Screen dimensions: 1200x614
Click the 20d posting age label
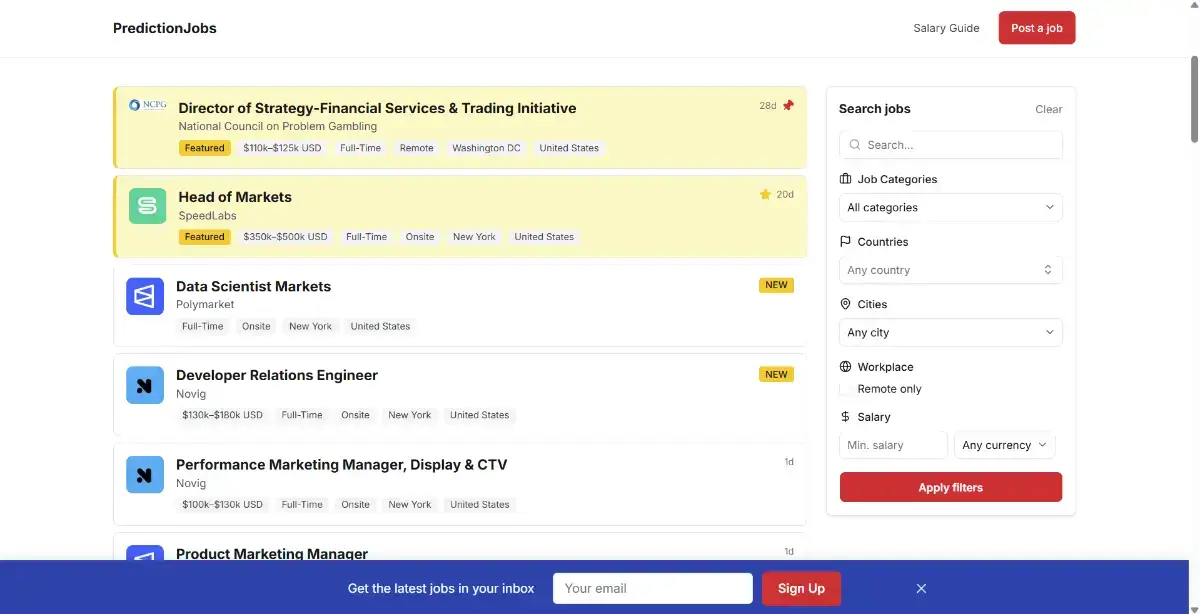coord(785,194)
